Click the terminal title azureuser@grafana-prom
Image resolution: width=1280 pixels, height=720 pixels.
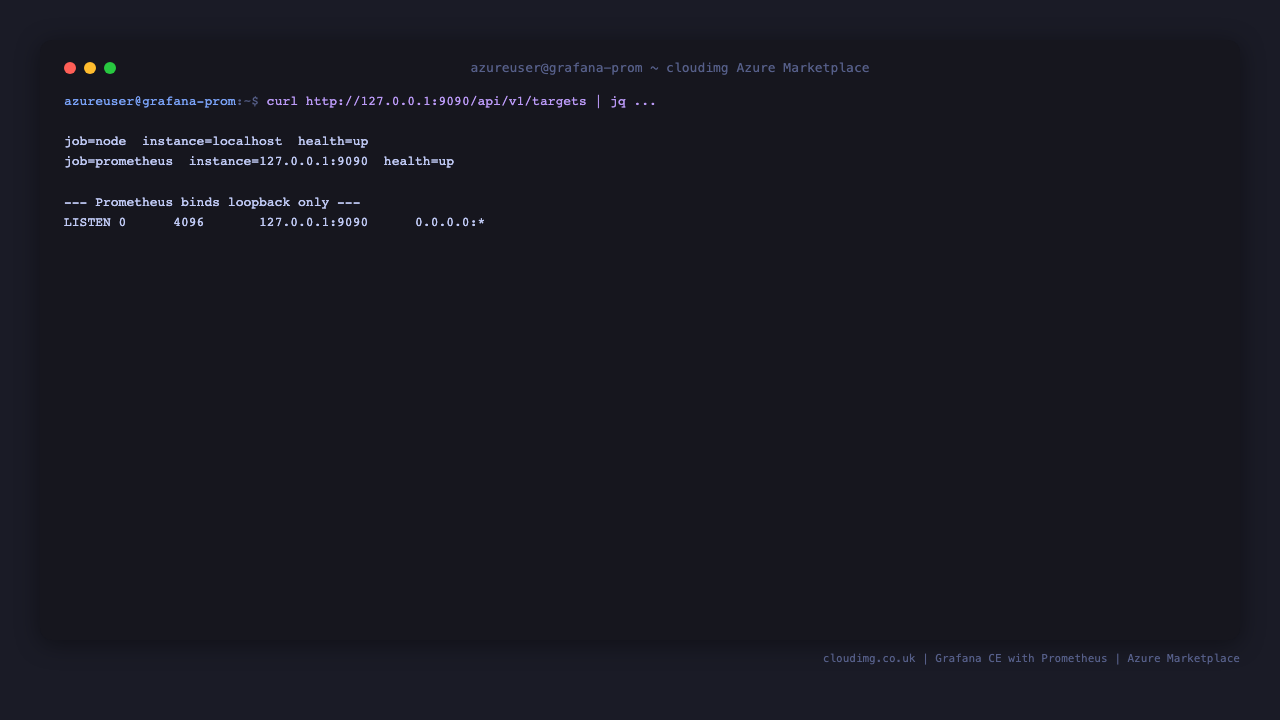[x=556, y=68]
